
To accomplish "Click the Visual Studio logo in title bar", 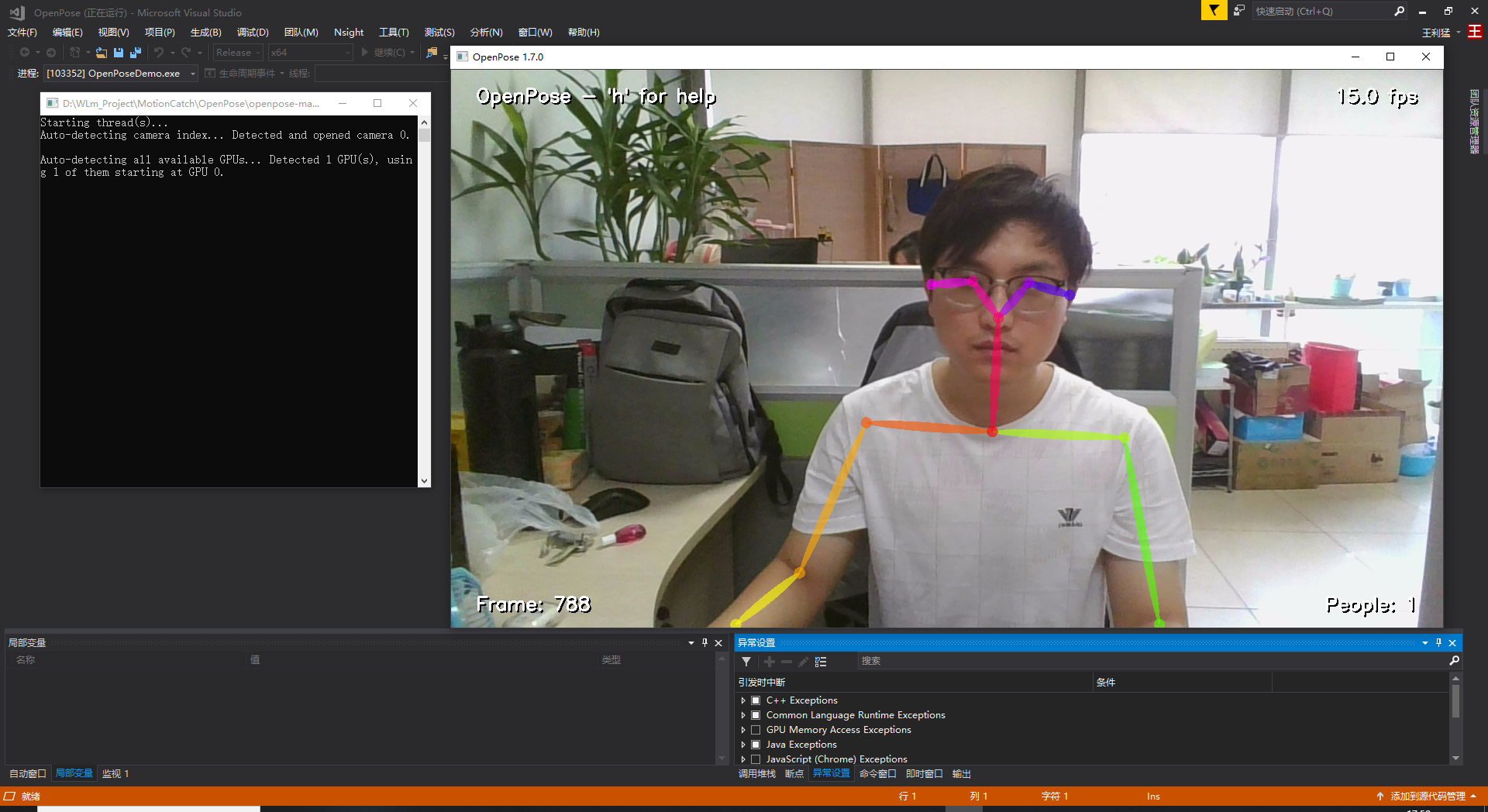I will coord(17,12).
